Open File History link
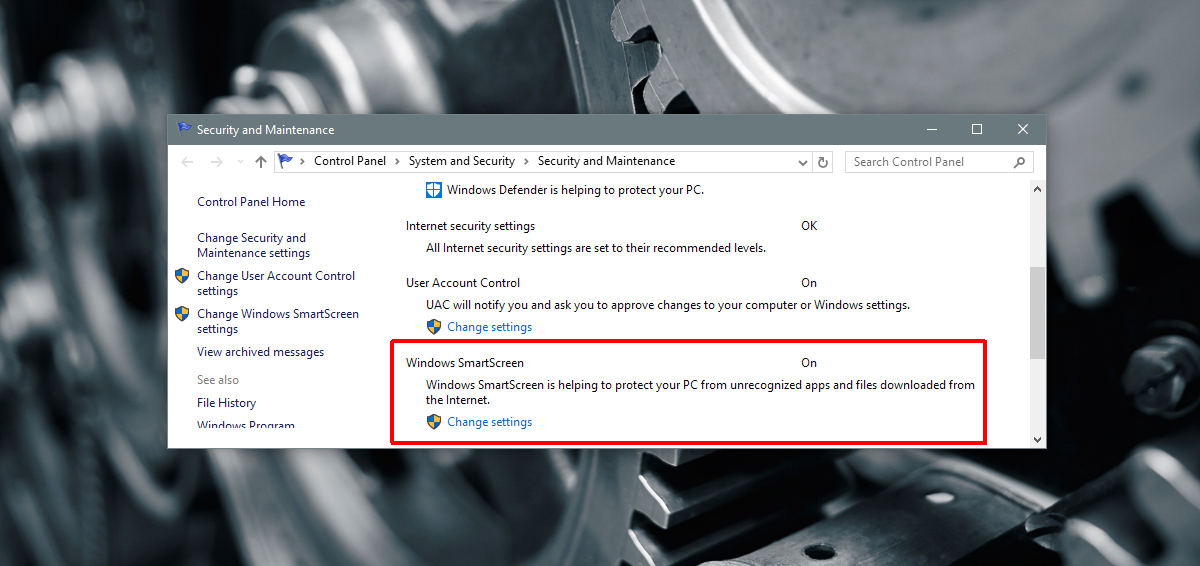 tap(227, 403)
